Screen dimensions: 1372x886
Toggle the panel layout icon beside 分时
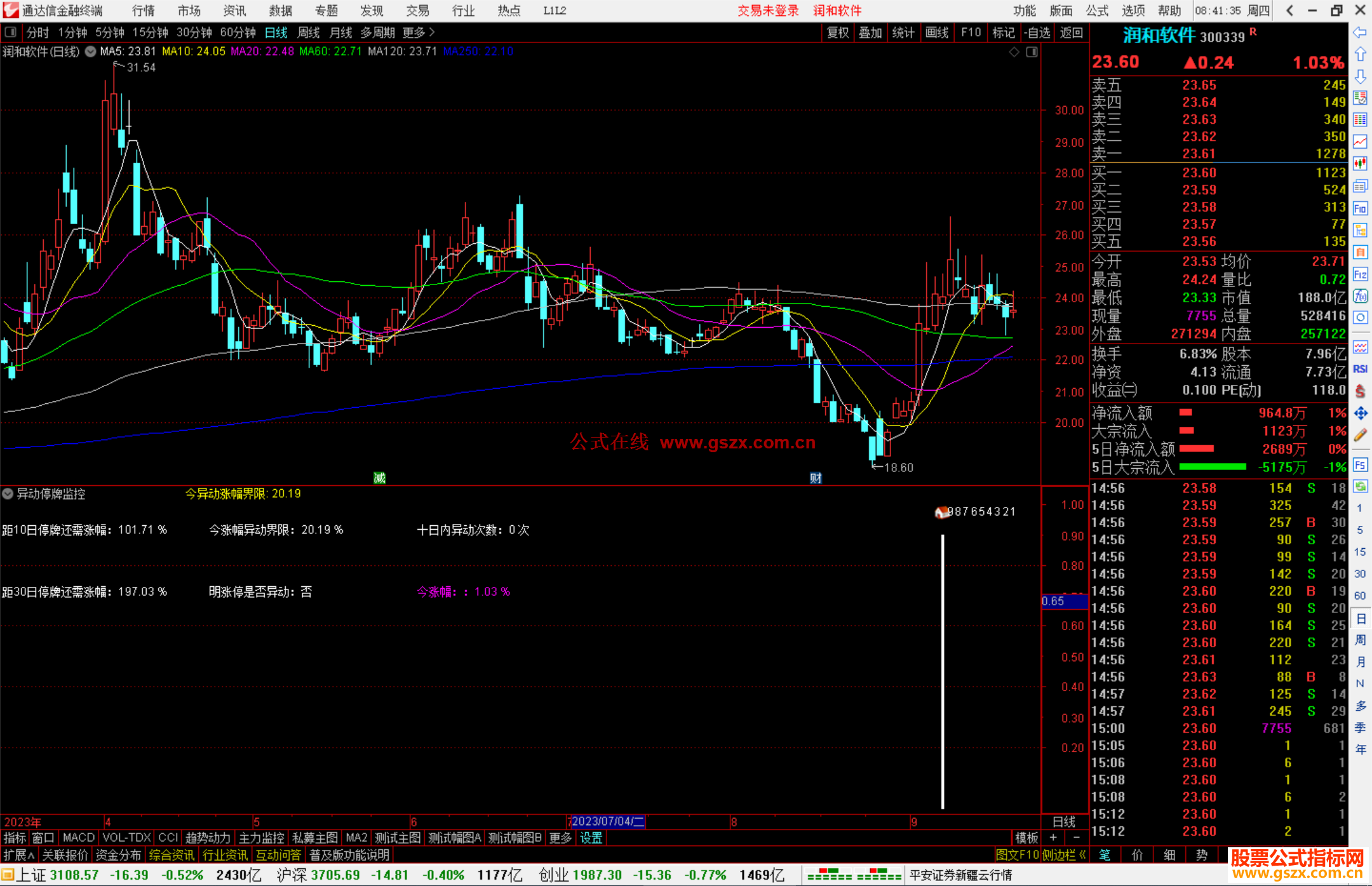pyautogui.click(x=11, y=32)
